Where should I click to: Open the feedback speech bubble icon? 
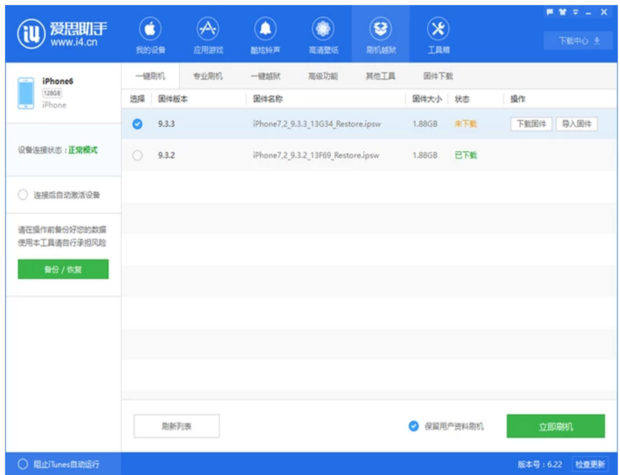[x=550, y=12]
